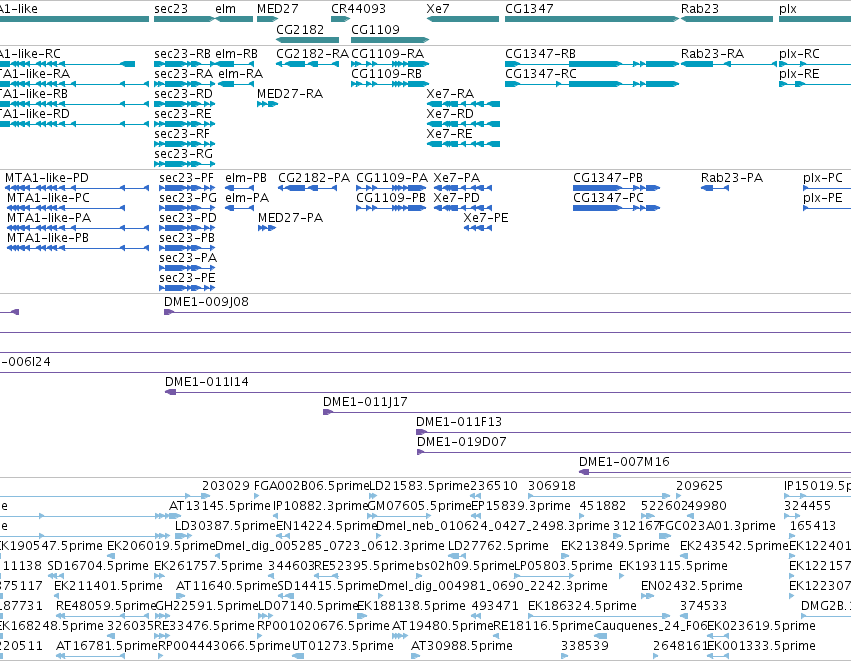
Task: Select the sec23 gene label
Action: (x=171, y=9)
